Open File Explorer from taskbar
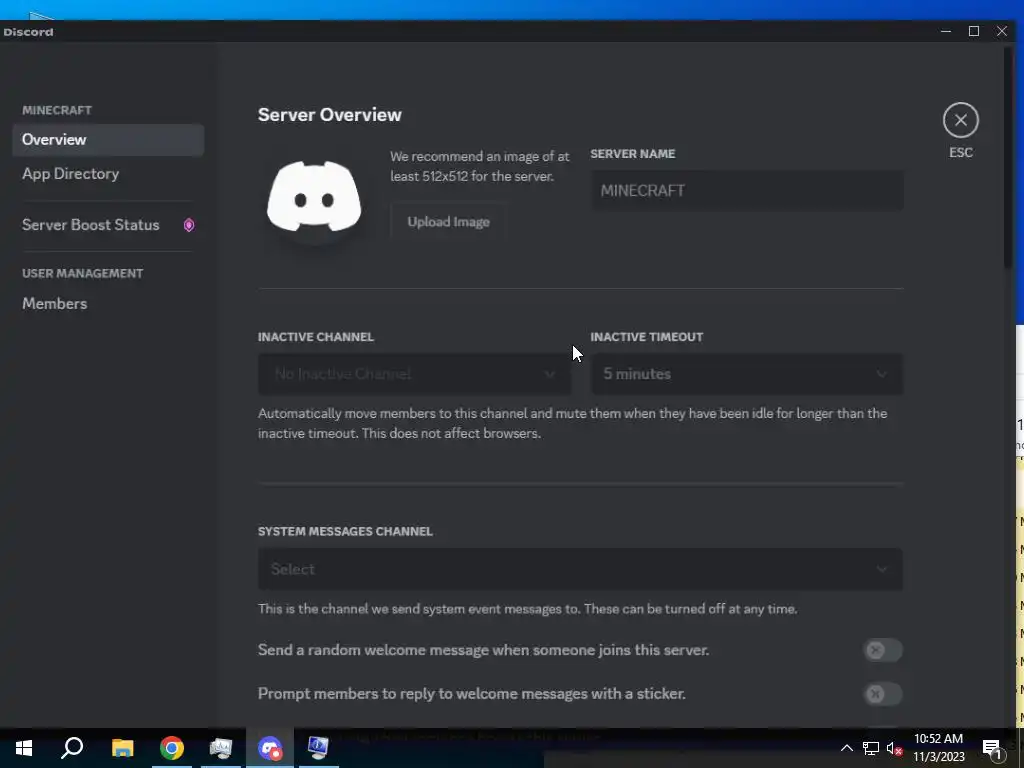1024x768 pixels. (122, 748)
